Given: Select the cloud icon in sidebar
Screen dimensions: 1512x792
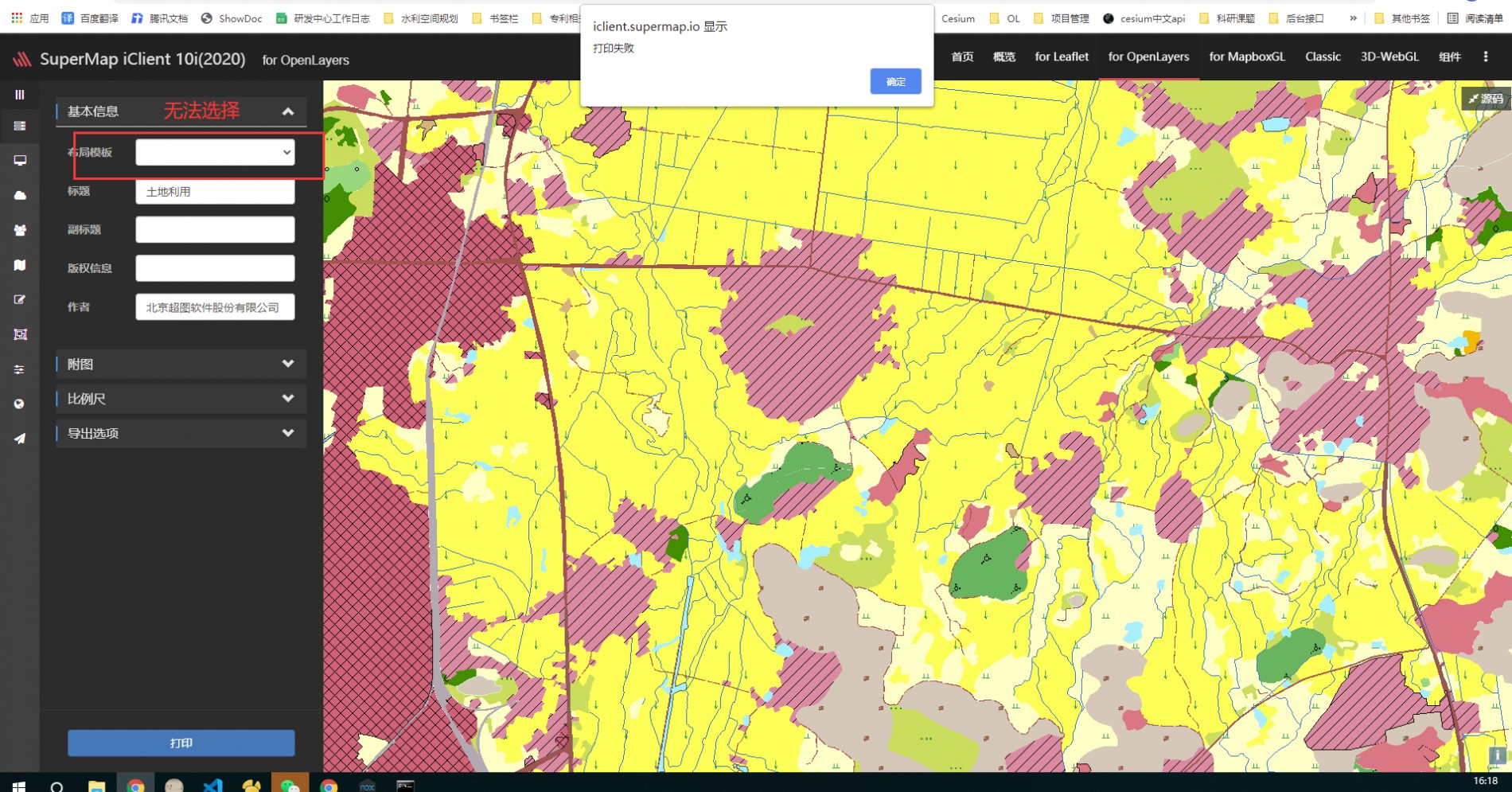Looking at the screenshot, I should point(20,195).
